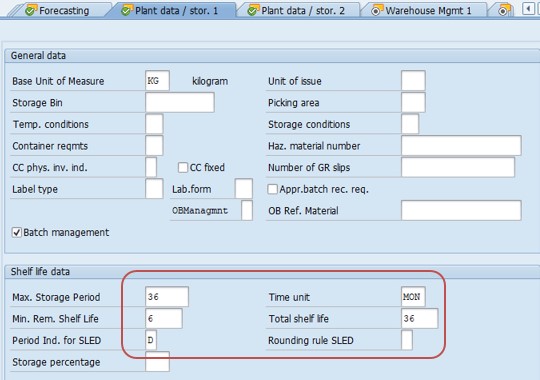Click the Min. Rem. Shelf Life field
540x380 pixels.
click(x=164, y=318)
